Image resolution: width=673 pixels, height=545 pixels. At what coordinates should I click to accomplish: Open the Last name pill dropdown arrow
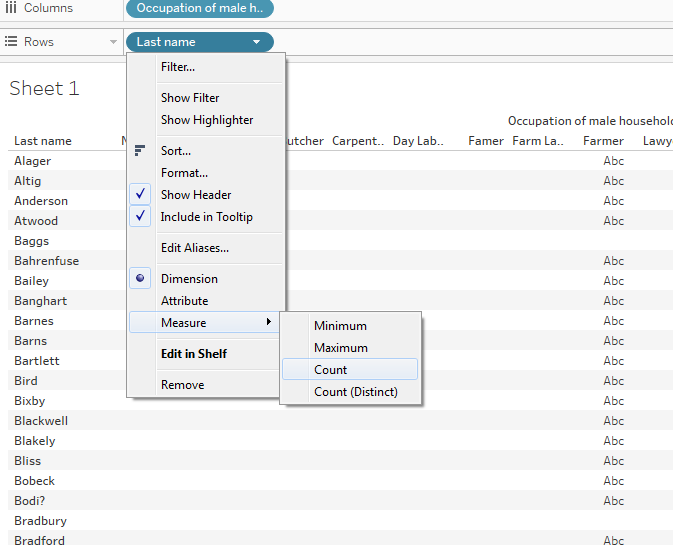[x=257, y=42]
